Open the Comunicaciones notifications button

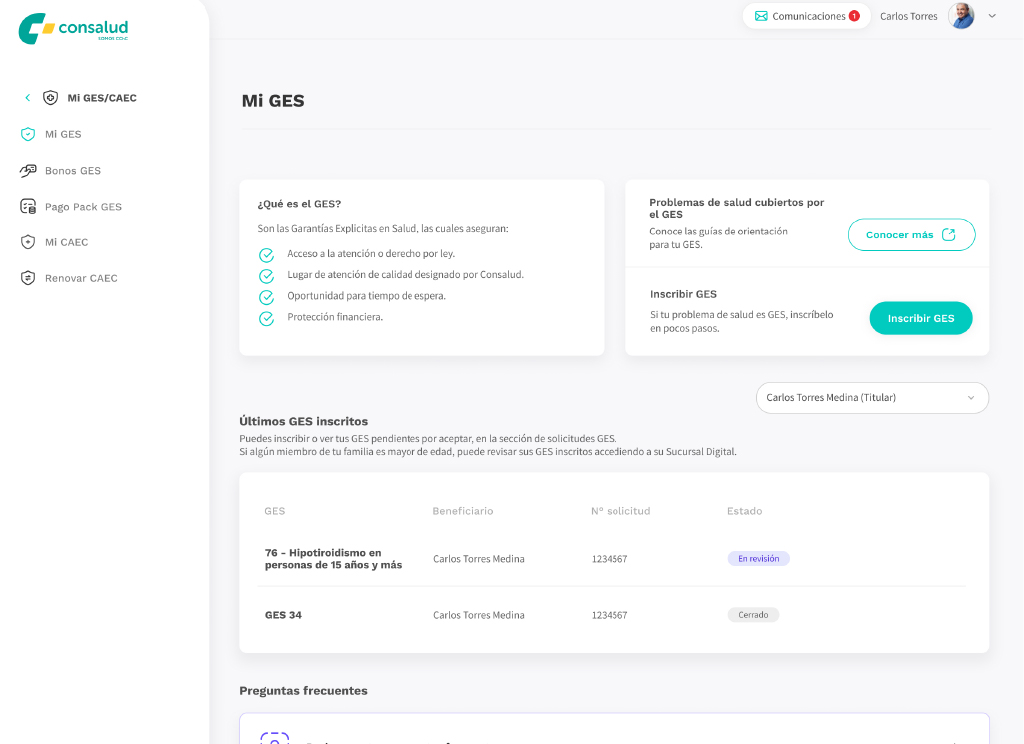point(805,16)
